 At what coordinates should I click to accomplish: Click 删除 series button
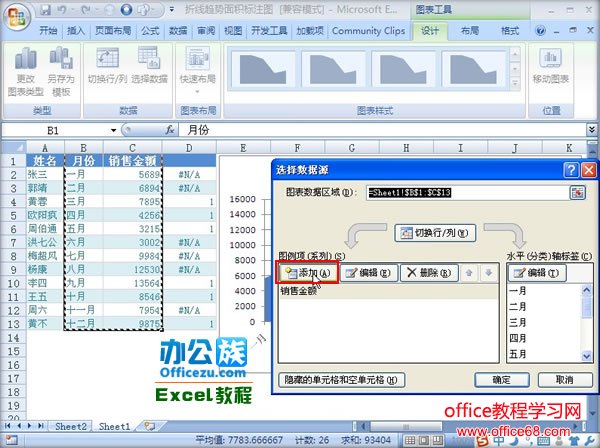pyautogui.click(x=429, y=273)
